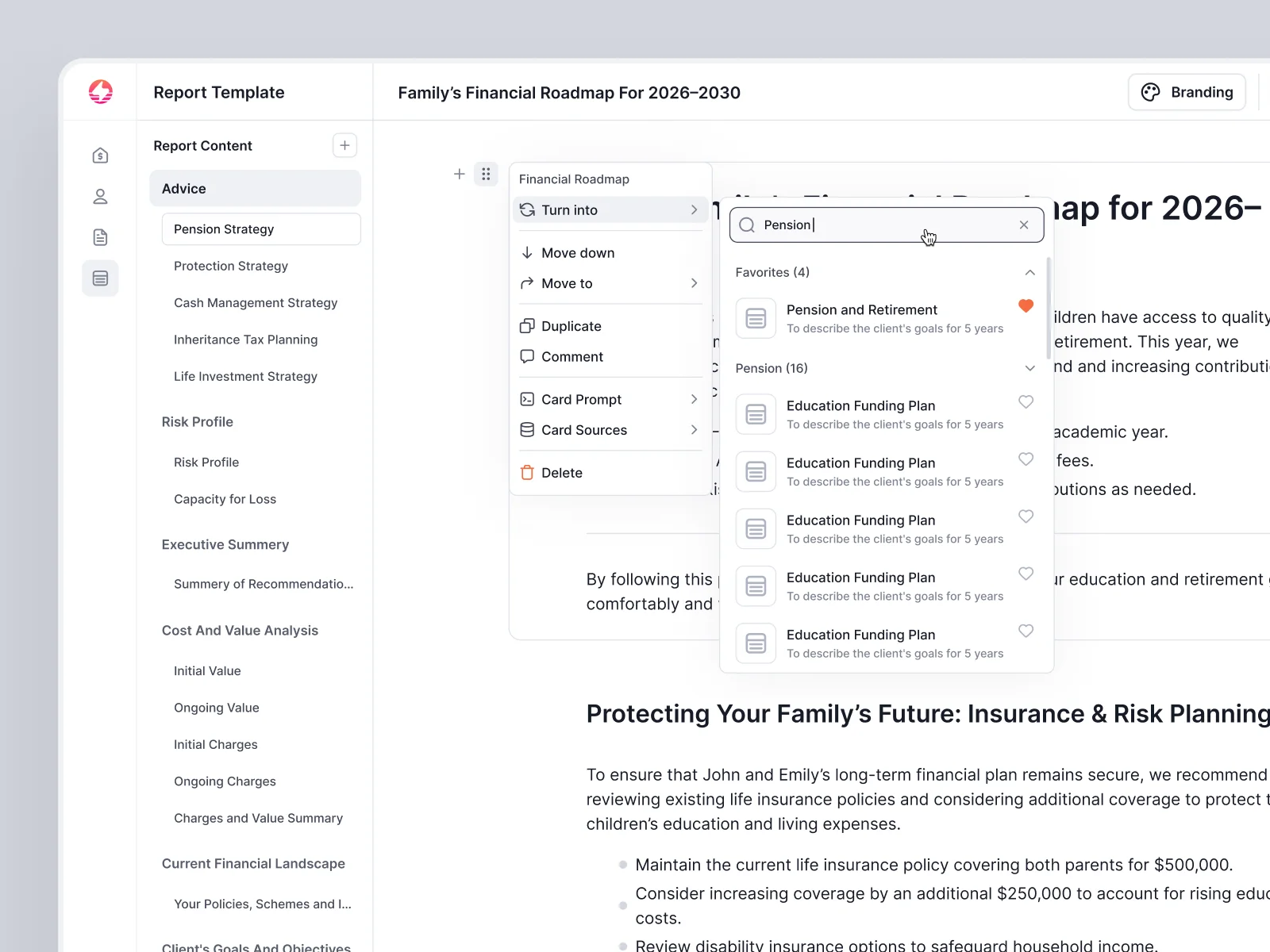Open Initial Value item
The image size is (1270, 952).
coord(207,671)
